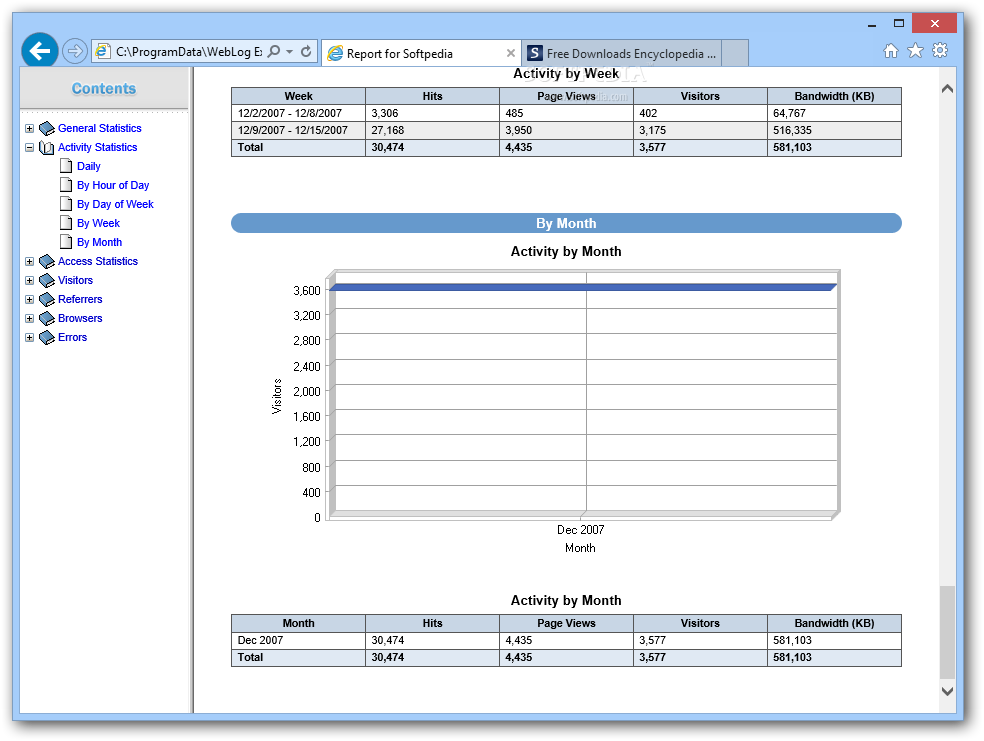Click the Visitors book icon
Screen dimensions: 984x741
coord(46,280)
